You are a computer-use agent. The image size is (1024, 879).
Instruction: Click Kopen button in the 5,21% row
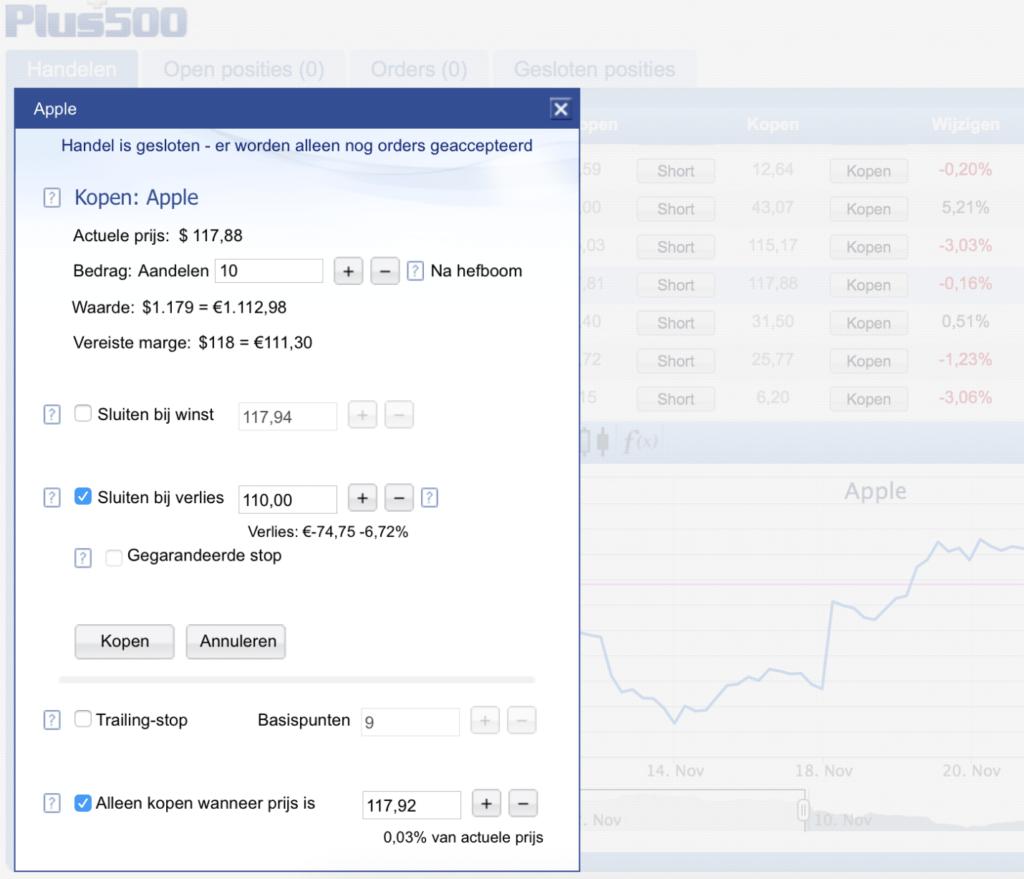[x=868, y=209]
